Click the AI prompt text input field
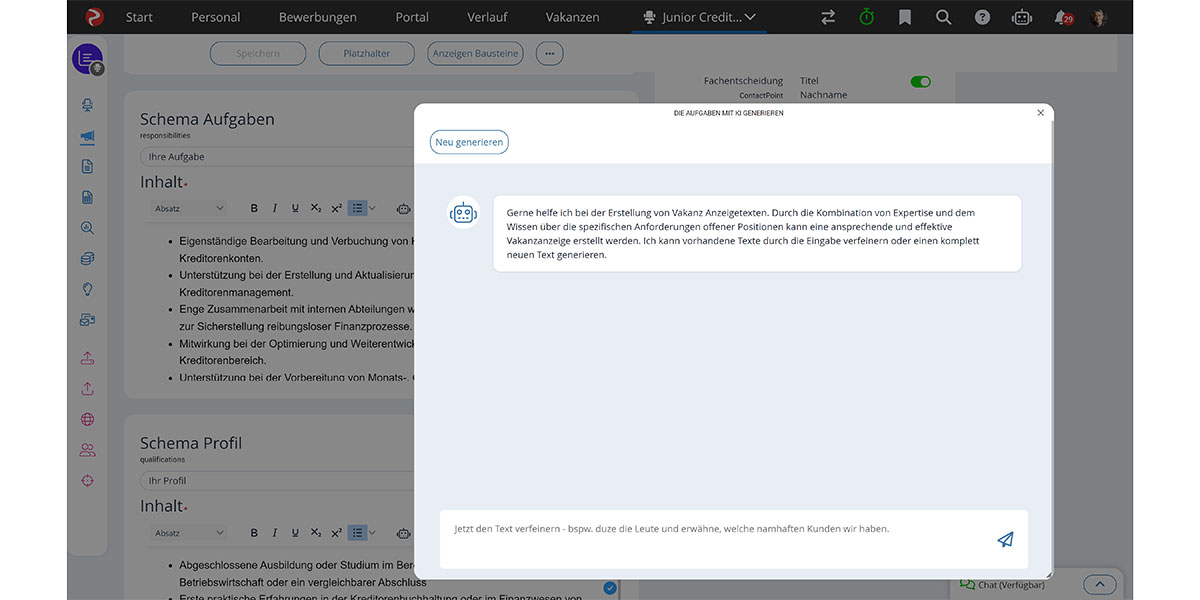 [x=710, y=538]
